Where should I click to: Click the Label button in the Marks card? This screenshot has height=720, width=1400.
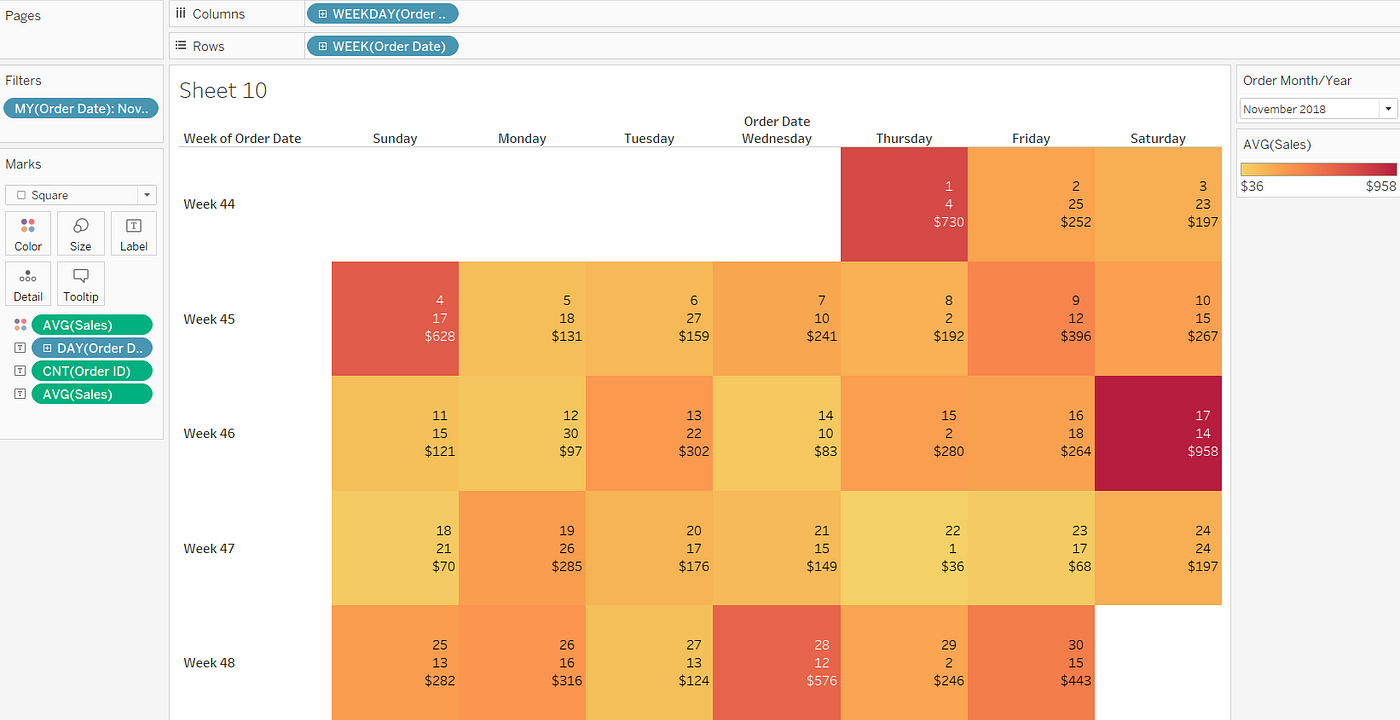(133, 233)
